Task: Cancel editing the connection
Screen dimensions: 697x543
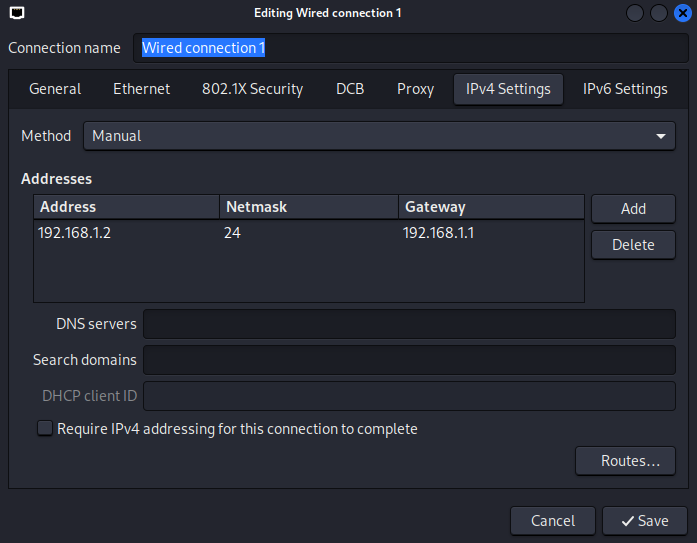Action: click(x=553, y=520)
